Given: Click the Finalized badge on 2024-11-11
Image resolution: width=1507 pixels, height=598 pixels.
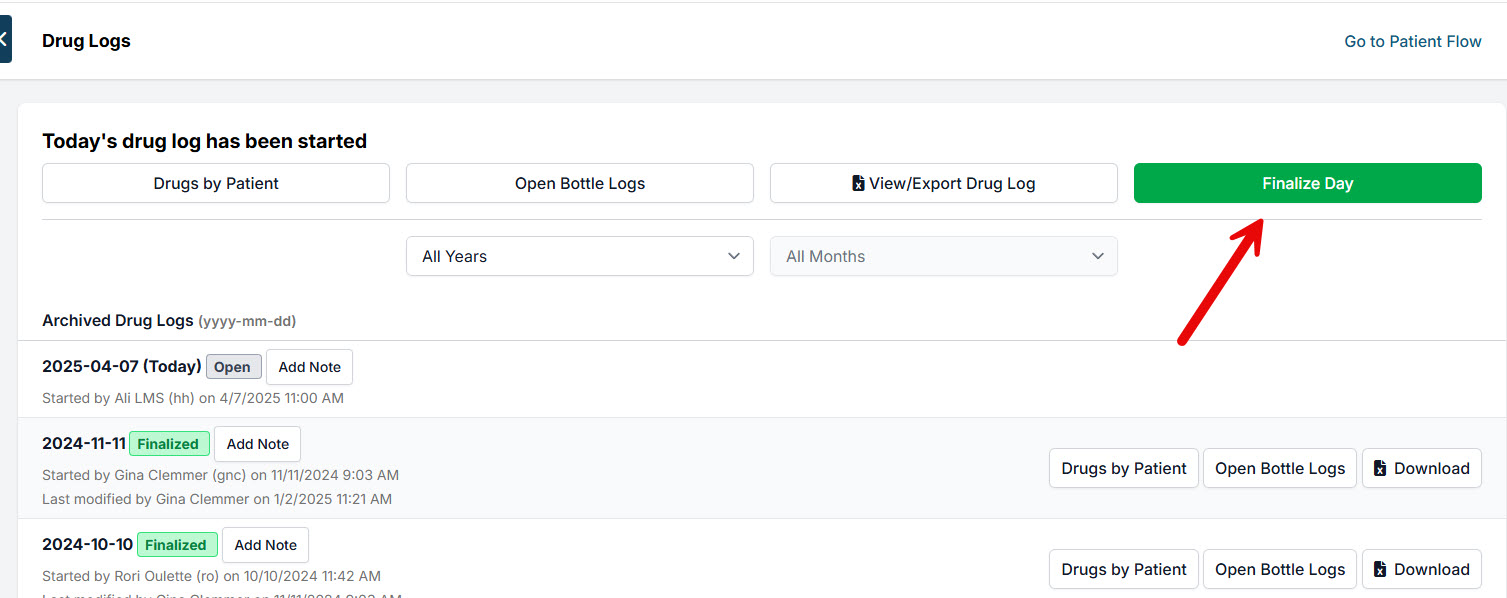Looking at the screenshot, I should tap(169, 444).
